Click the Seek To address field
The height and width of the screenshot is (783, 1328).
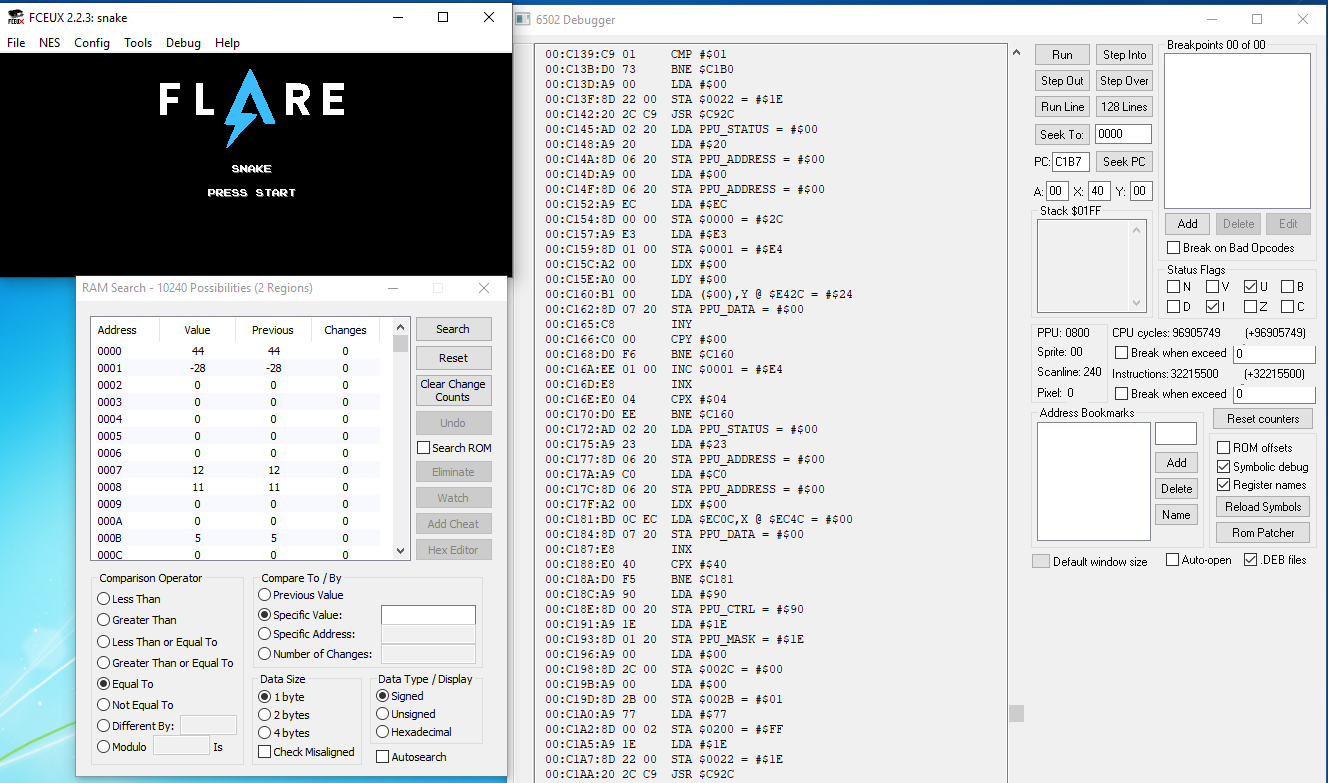click(x=1124, y=134)
